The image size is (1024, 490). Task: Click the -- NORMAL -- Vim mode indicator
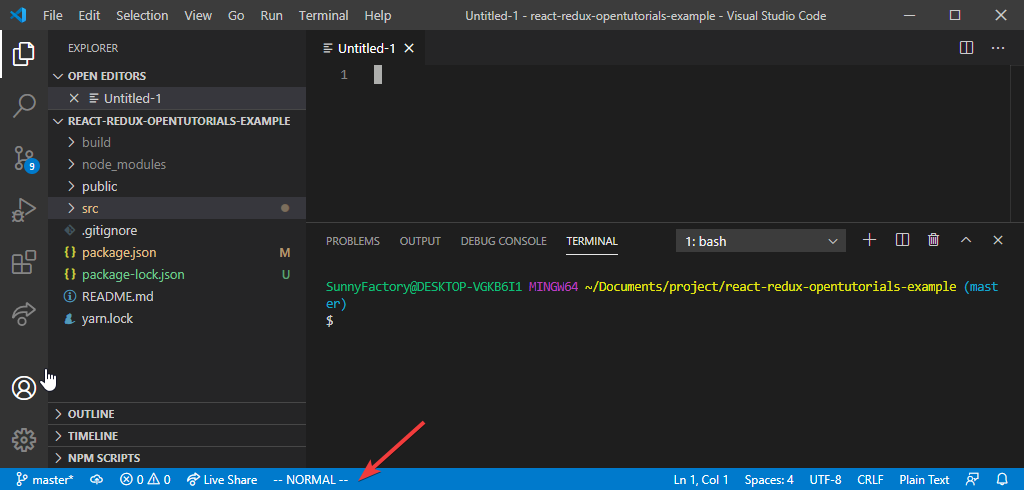(311, 480)
